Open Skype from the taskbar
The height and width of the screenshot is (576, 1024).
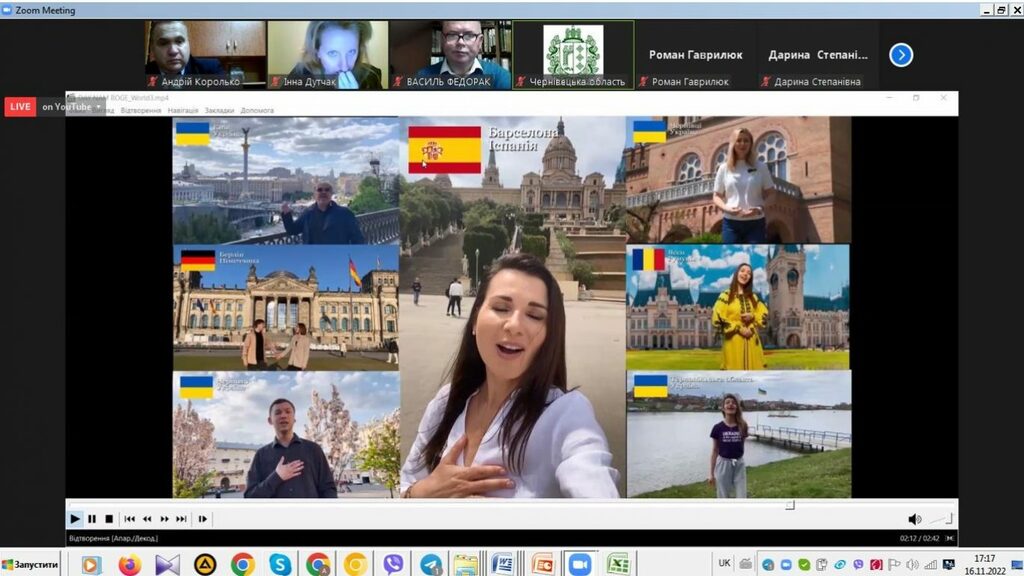pos(280,565)
